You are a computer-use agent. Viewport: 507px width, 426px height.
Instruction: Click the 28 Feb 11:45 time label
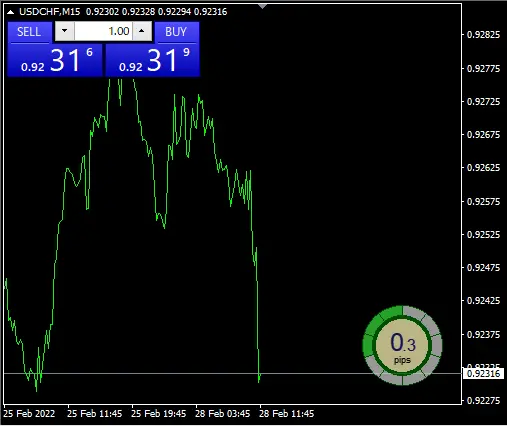coord(287,414)
